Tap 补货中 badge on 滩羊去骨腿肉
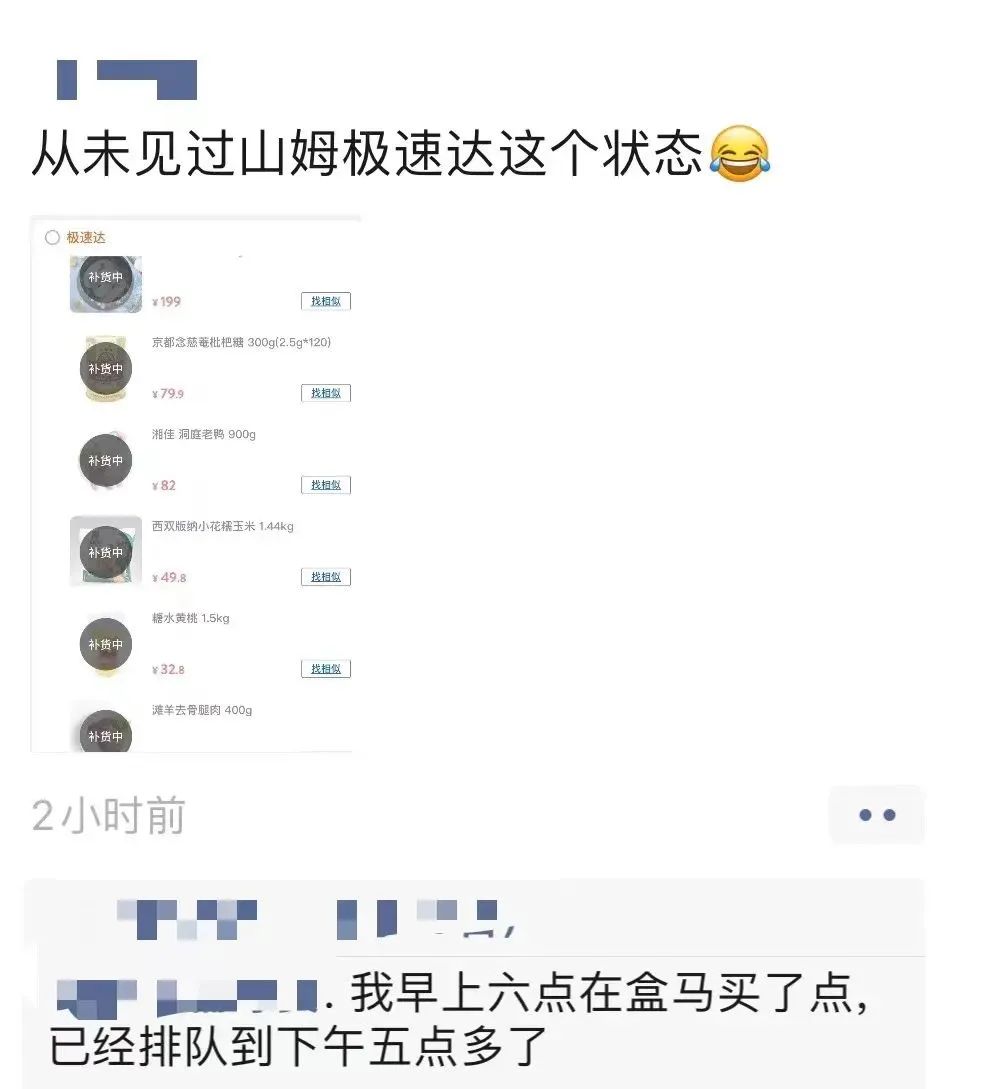The image size is (987, 1089). click(106, 733)
